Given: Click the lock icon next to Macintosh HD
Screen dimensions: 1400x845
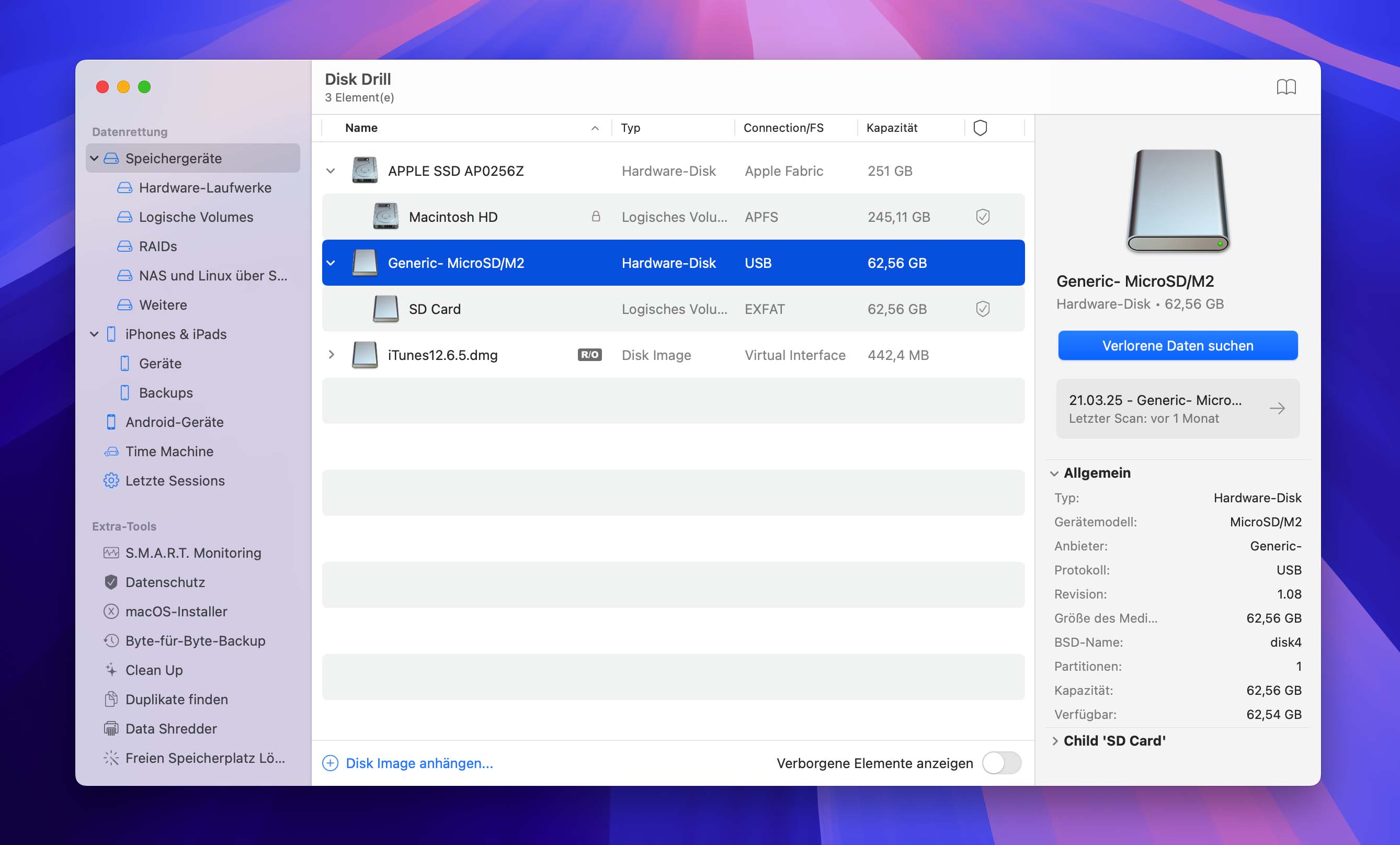Looking at the screenshot, I should coord(596,216).
